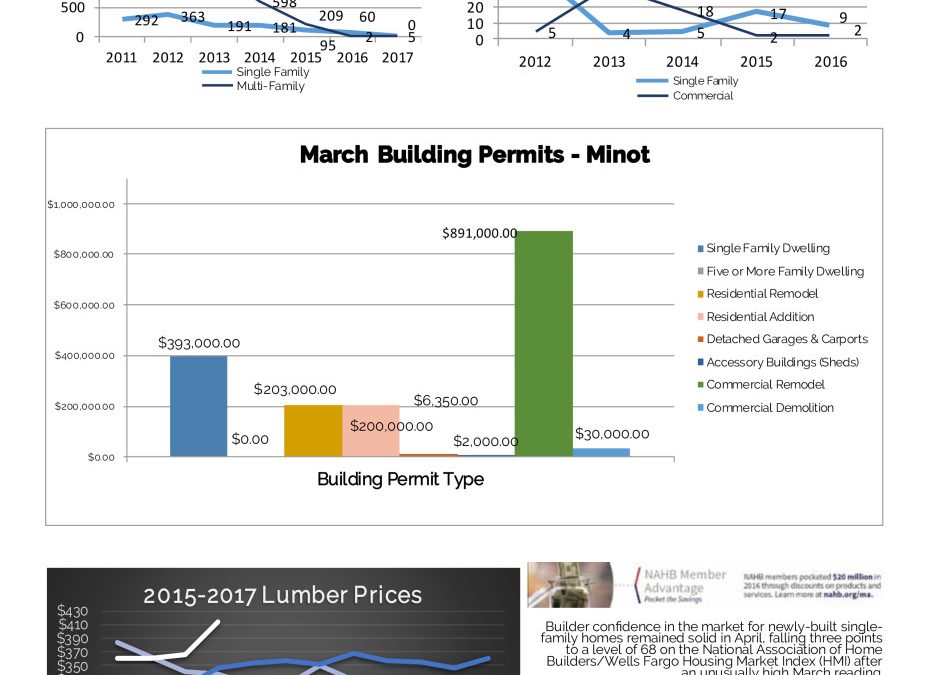The image size is (927, 675).
Task: Click the Builder confidence paragraph text
Action: click(x=711, y=648)
